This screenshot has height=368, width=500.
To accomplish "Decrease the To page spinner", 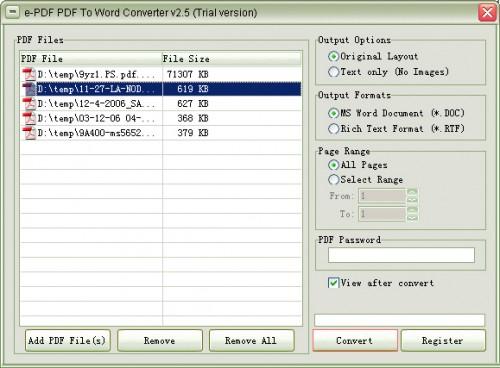I will pos(412,218).
